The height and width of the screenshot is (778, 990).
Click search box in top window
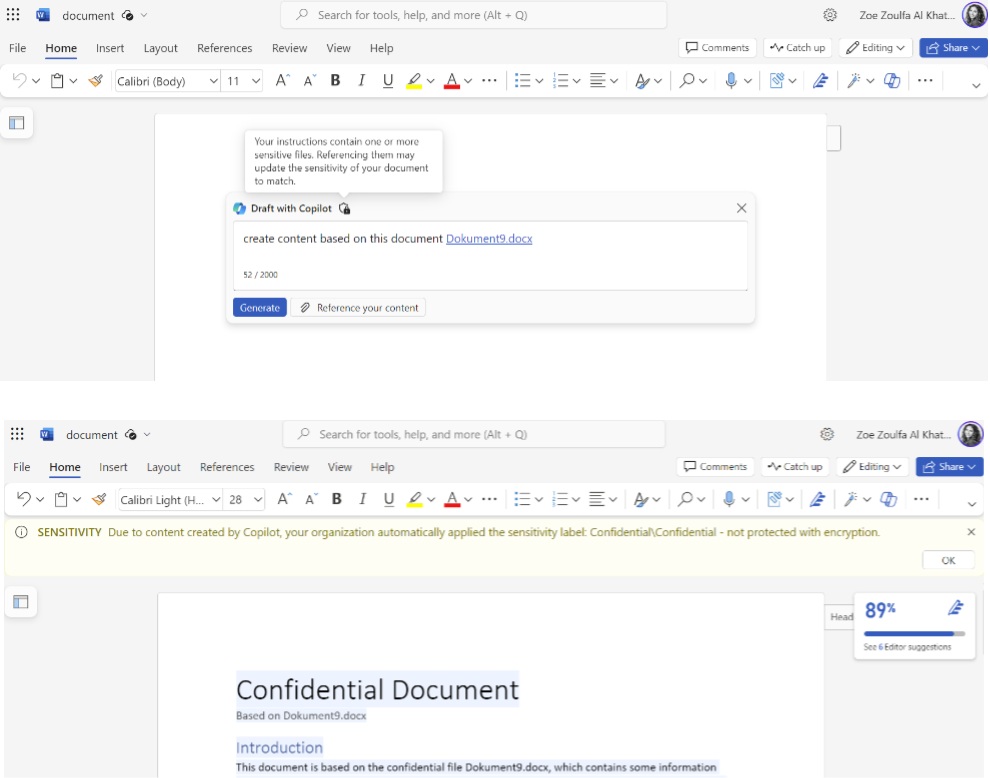[x=474, y=15]
